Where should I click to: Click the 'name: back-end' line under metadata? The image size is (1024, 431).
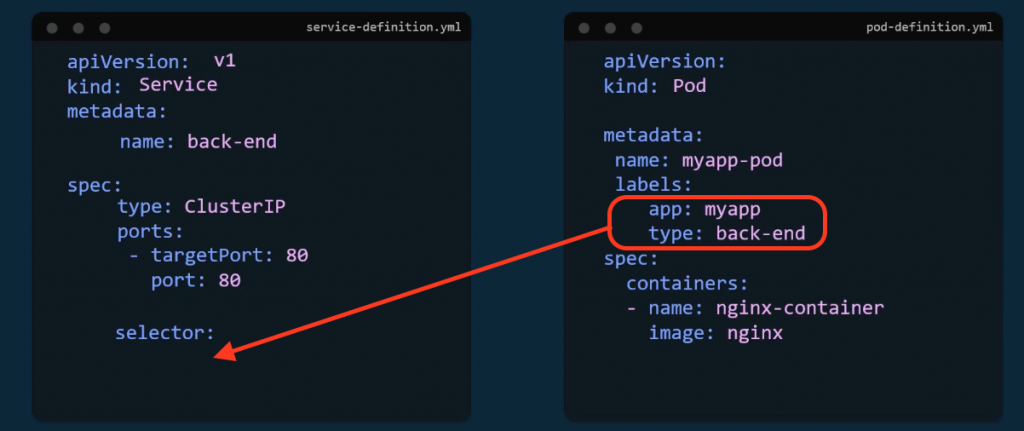click(x=198, y=141)
